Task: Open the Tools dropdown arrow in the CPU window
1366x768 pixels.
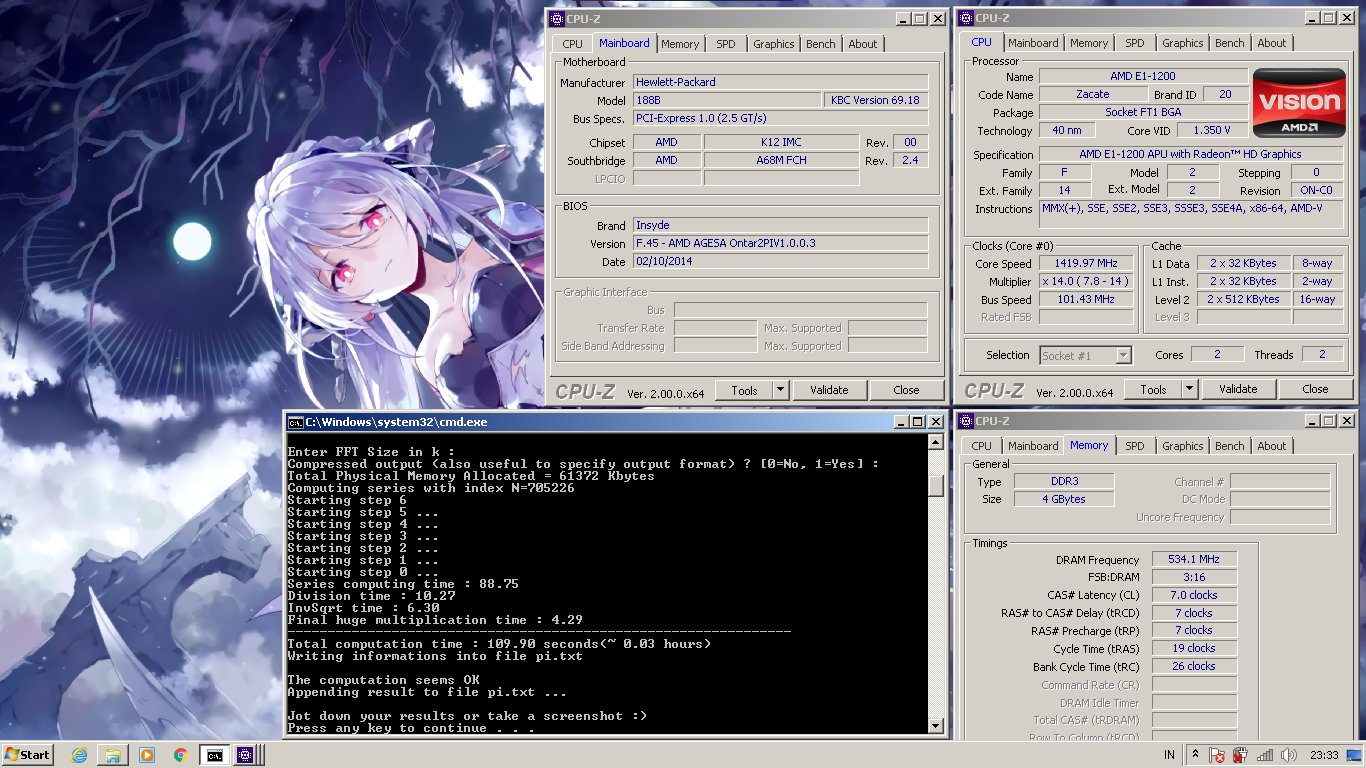Action: 1189,389
